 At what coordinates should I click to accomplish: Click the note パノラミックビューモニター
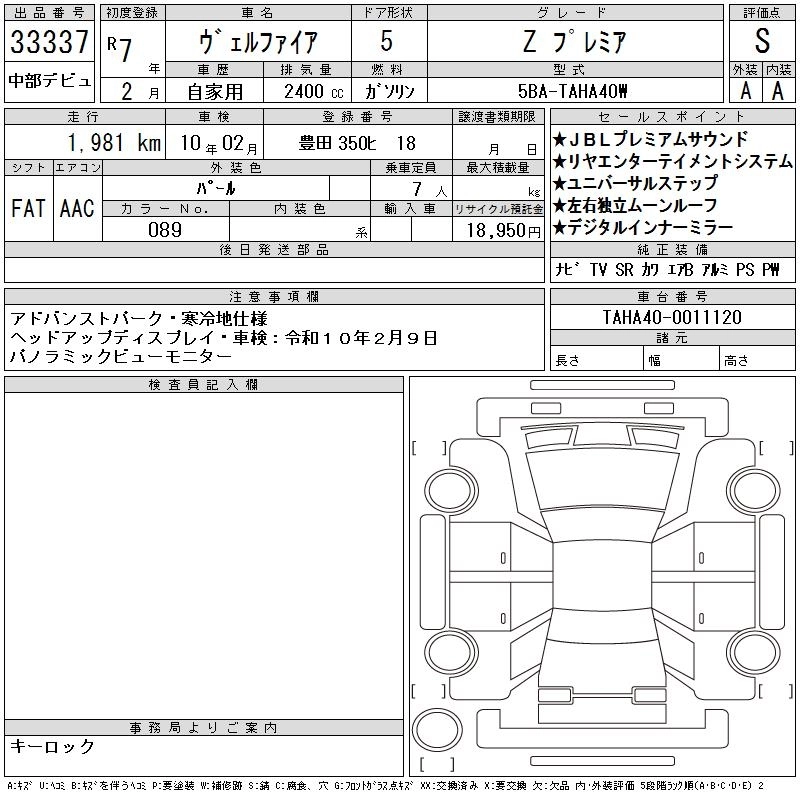coord(121,356)
